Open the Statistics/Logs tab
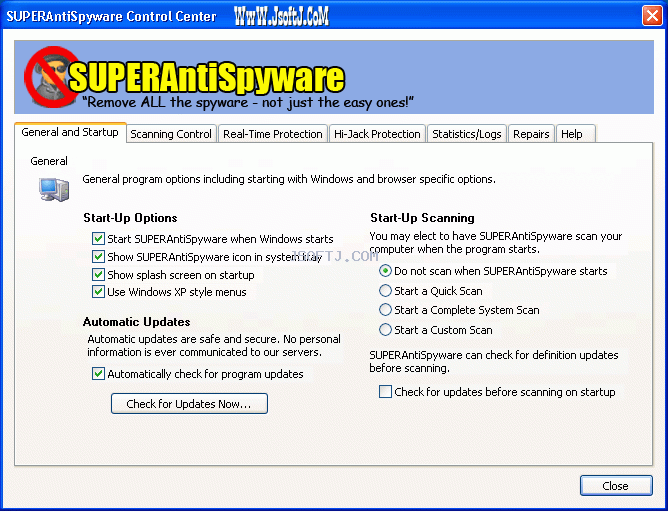Viewport: 668px width, 512px height. coord(466,134)
